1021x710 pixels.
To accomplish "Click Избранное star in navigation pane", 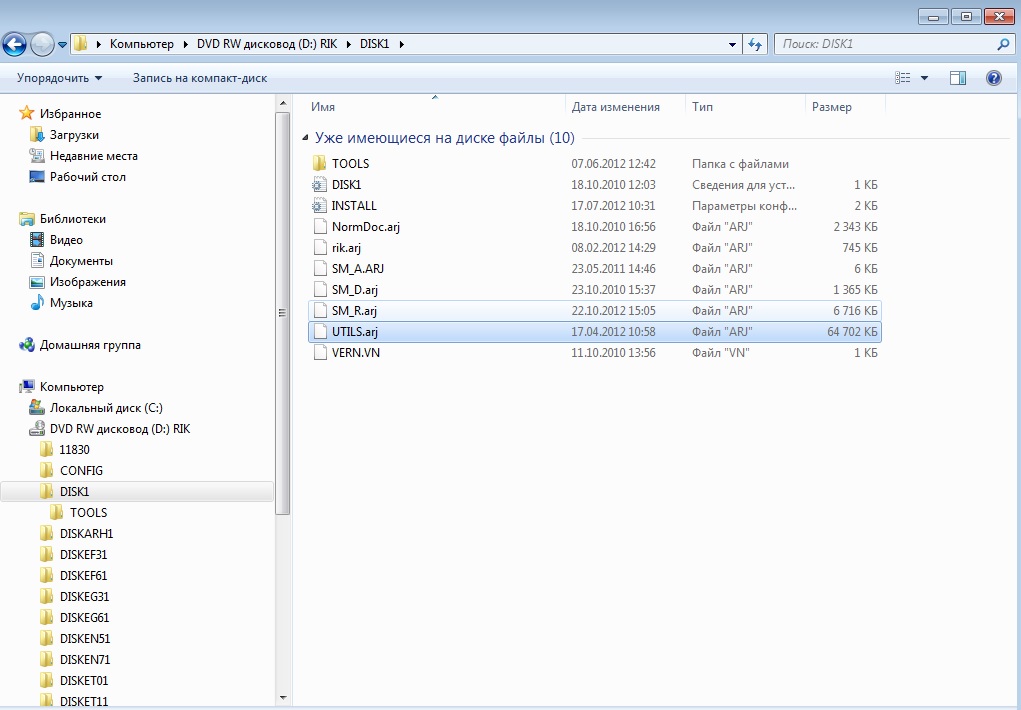I will (27, 113).
